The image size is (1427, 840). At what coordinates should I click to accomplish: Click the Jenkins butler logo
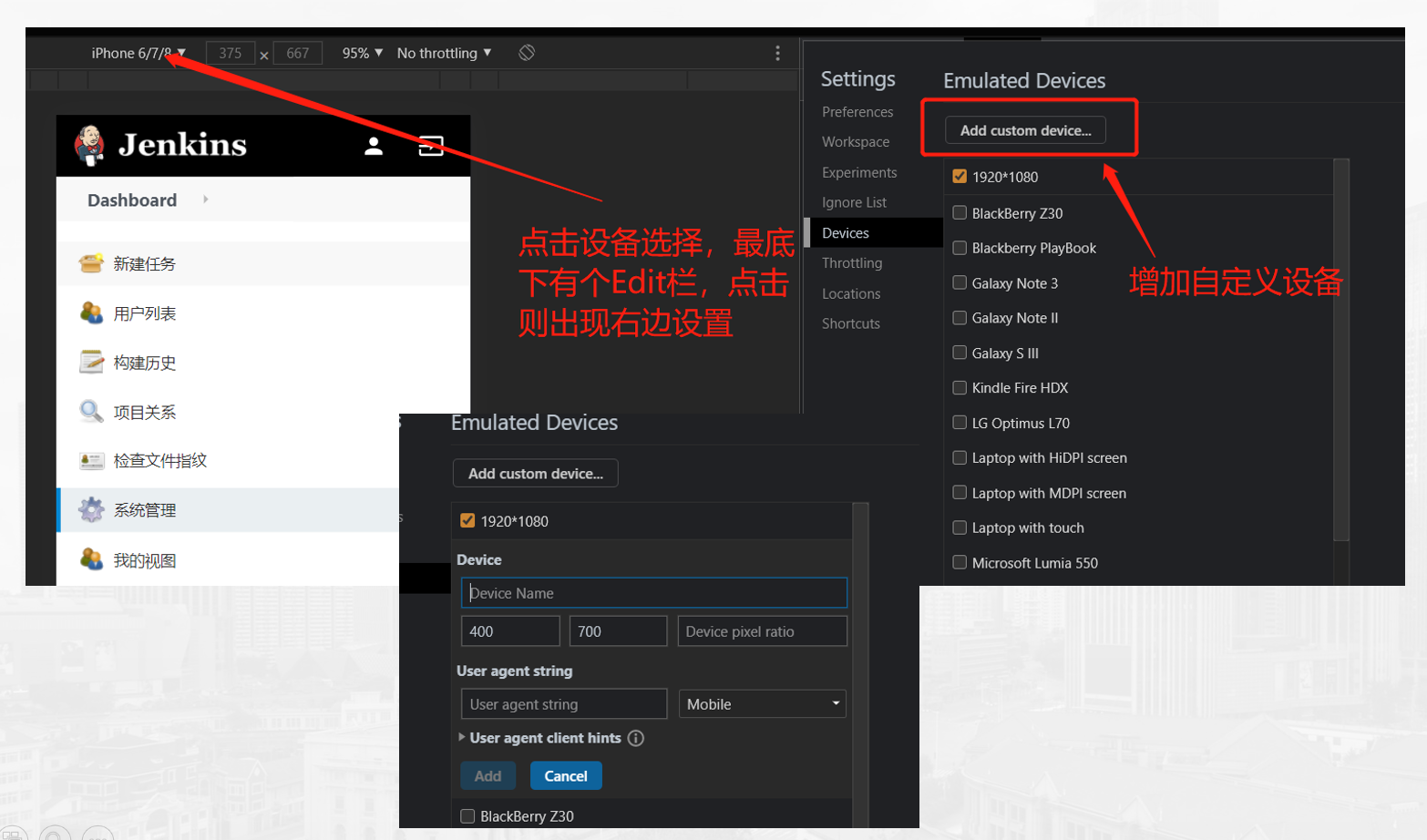(89, 146)
